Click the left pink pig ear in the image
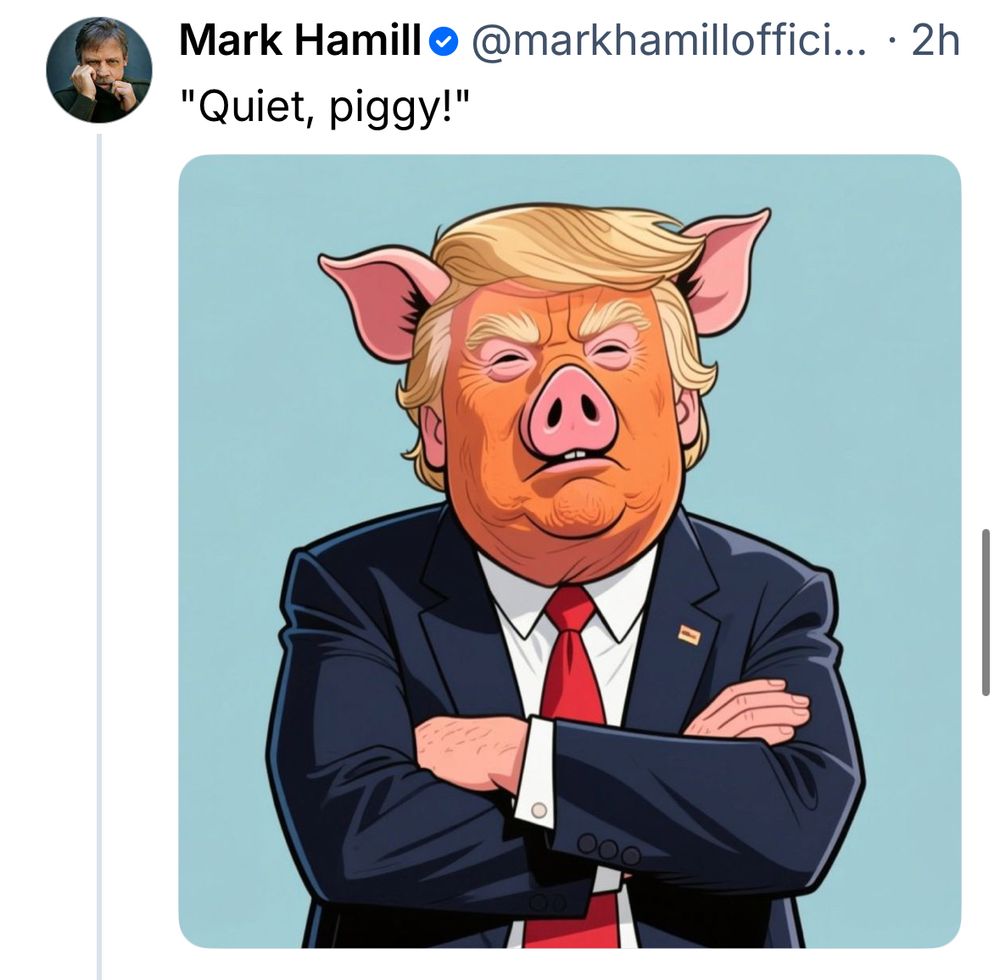 378,297
